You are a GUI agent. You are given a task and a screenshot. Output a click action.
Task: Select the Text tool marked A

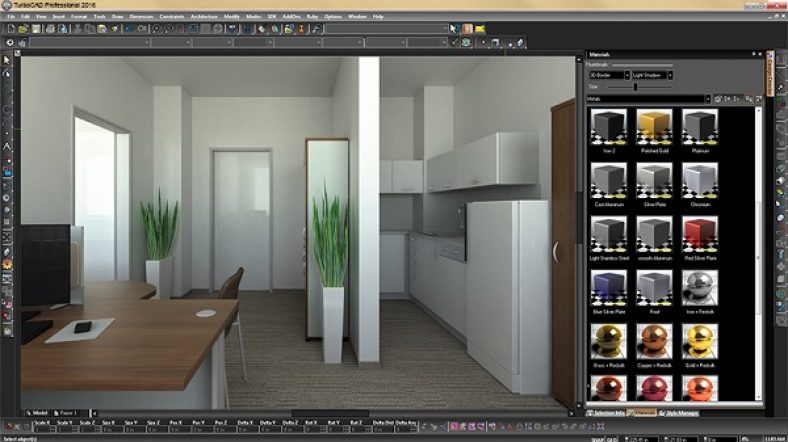point(7,147)
